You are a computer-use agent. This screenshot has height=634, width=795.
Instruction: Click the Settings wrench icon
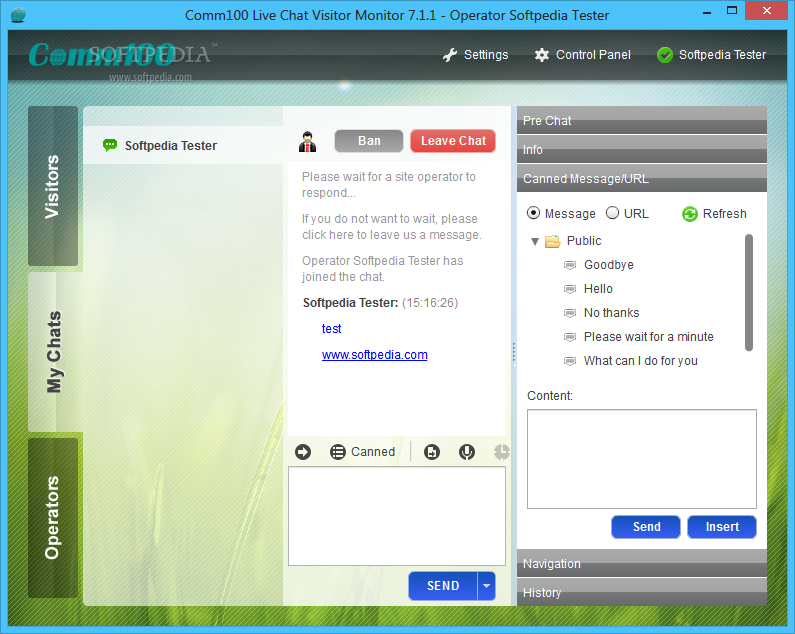450,55
